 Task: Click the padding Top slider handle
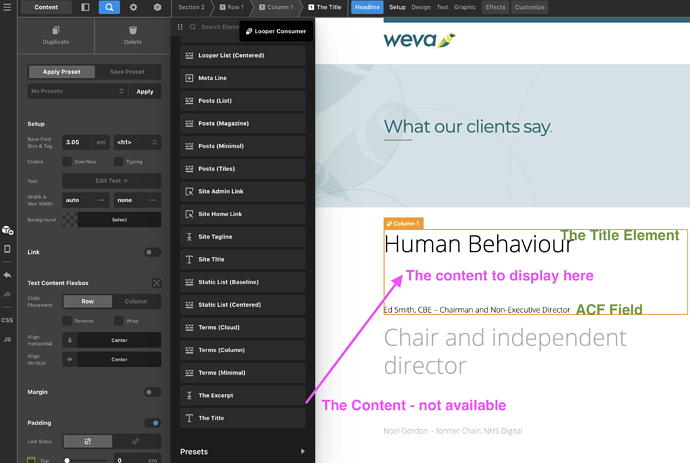67,460
